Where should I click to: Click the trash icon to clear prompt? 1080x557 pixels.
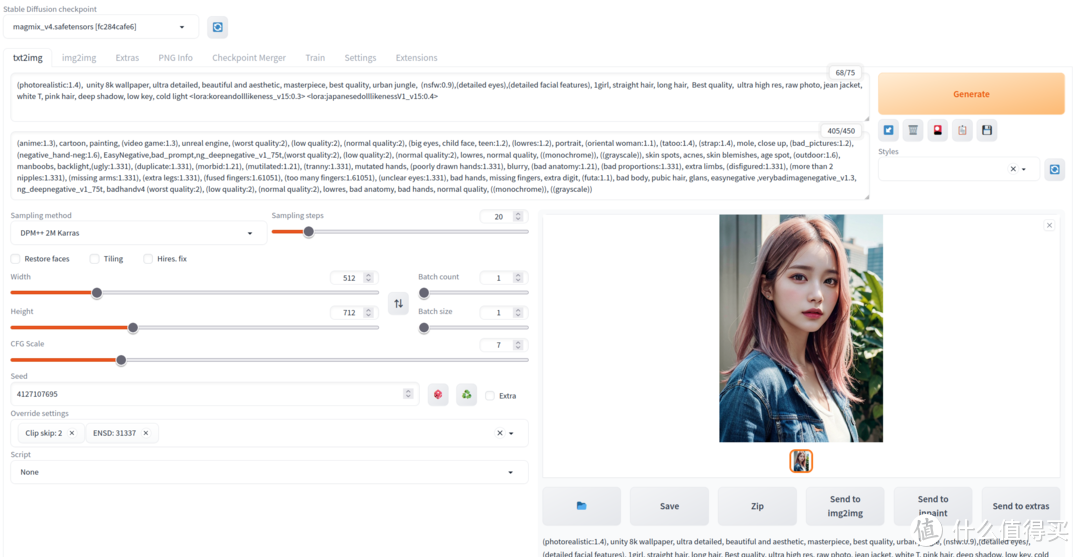click(913, 130)
